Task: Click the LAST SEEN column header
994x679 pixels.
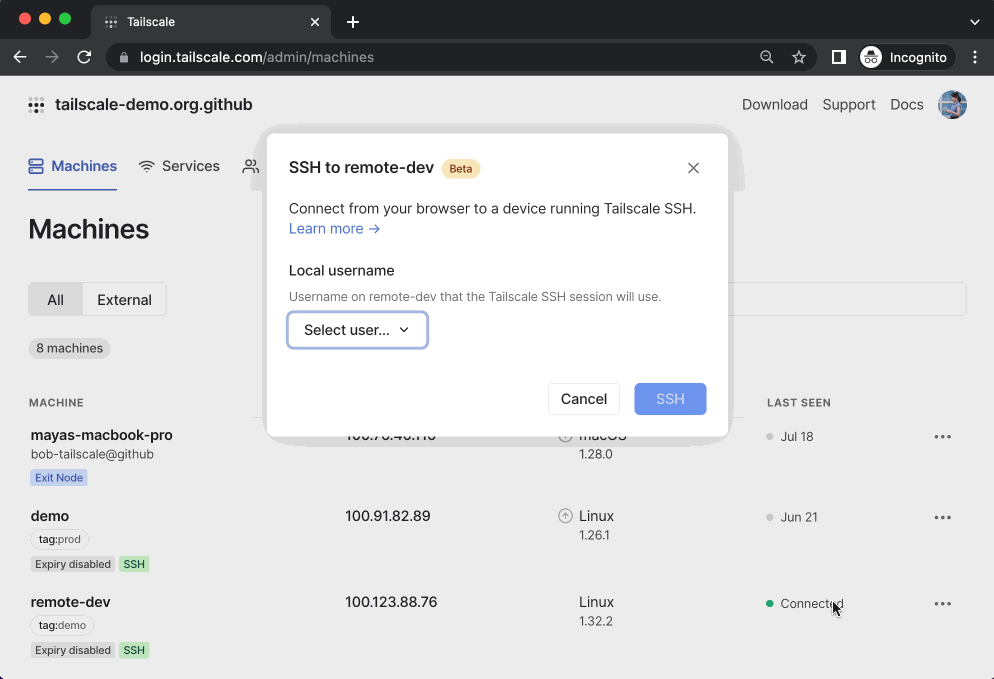Action: coord(799,403)
